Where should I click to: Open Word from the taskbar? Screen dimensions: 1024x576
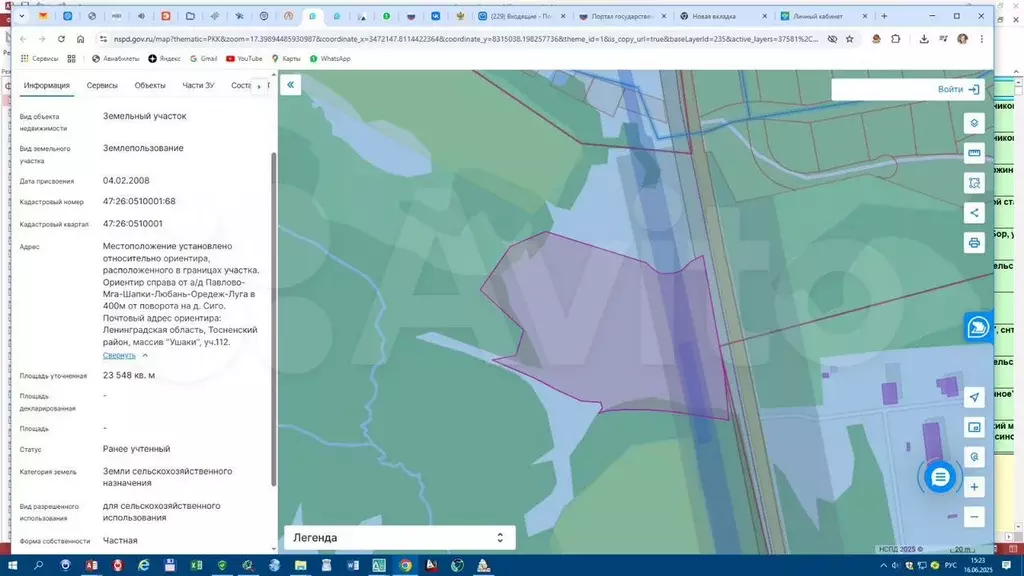[x=353, y=565]
